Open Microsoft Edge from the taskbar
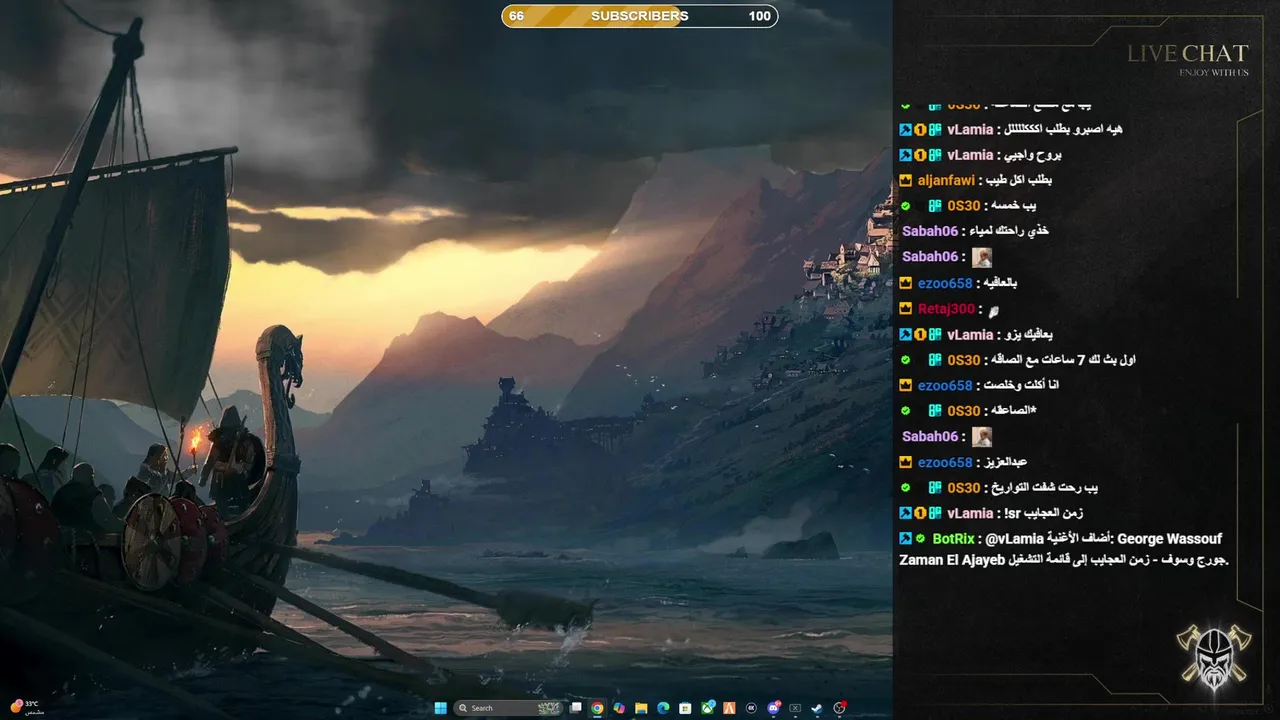The width and height of the screenshot is (1280, 720). 663,708
